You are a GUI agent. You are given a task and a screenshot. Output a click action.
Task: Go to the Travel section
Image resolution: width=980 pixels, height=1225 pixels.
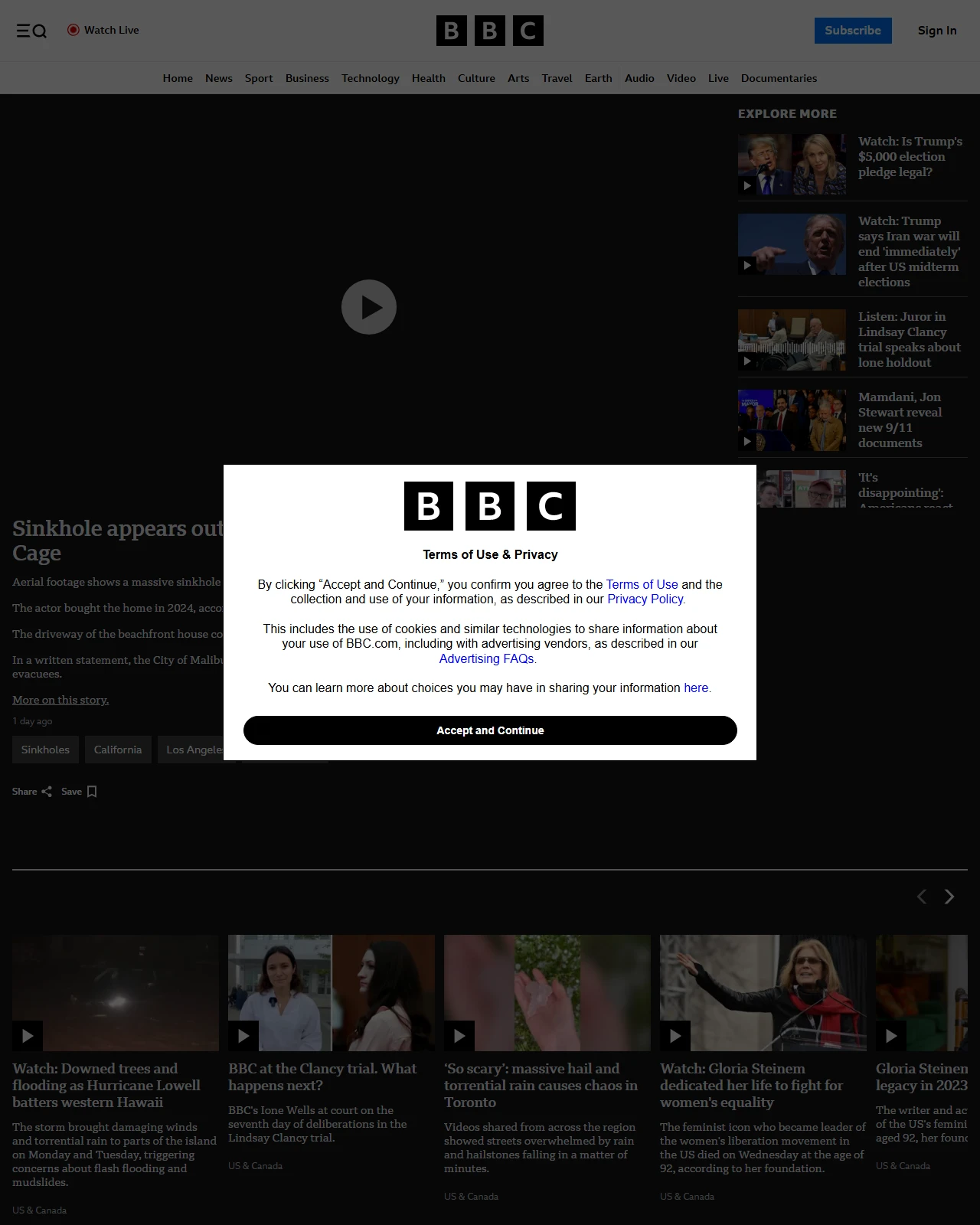[557, 78]
